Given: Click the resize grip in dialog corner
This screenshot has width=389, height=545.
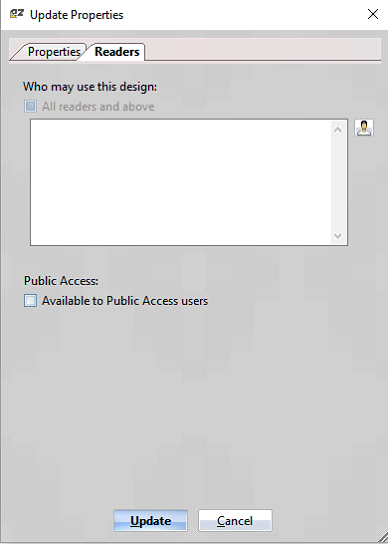Looking at the screenshot, I should point(383,537).
